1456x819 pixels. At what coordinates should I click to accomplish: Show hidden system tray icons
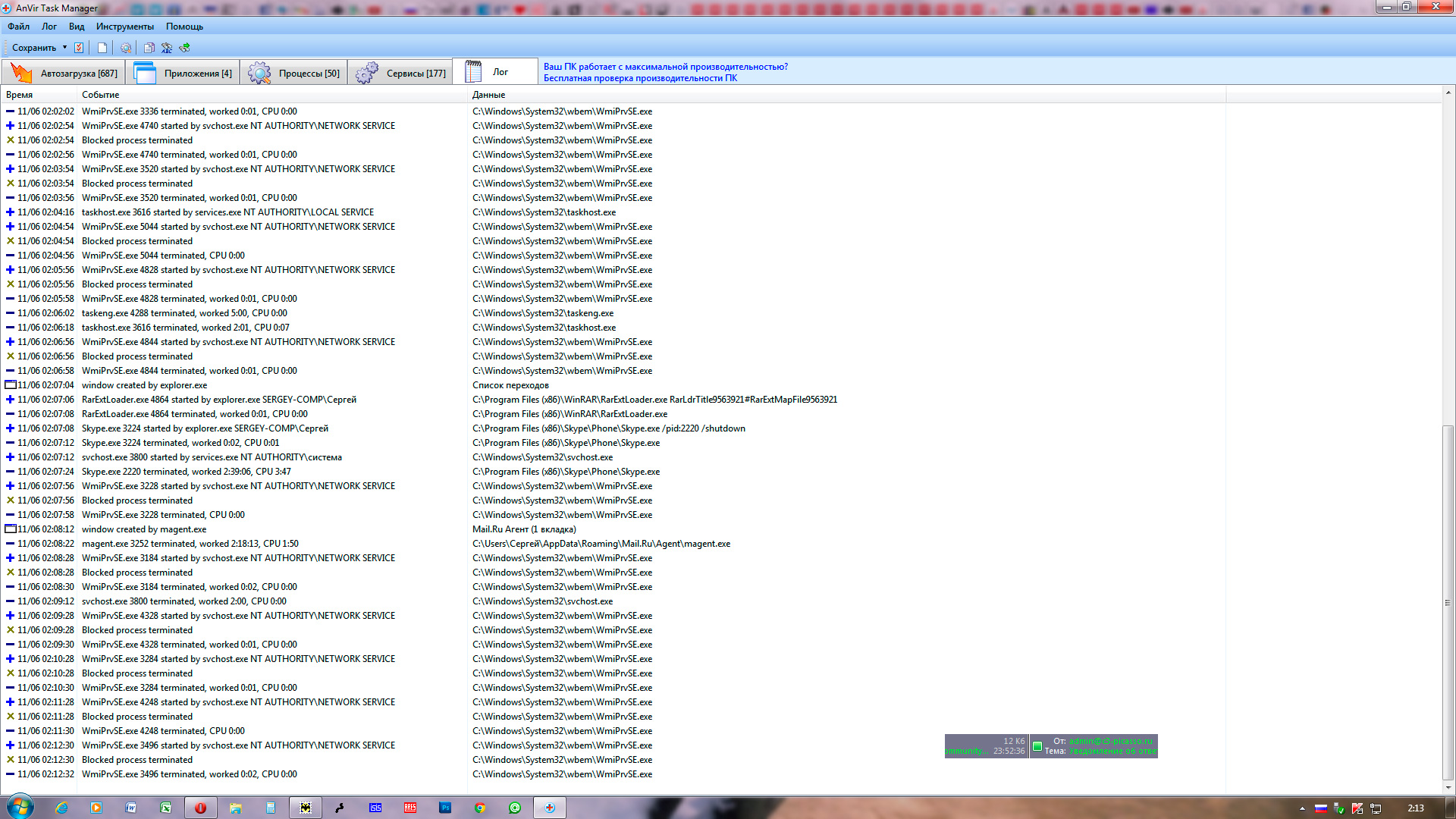pos(1302,808)
